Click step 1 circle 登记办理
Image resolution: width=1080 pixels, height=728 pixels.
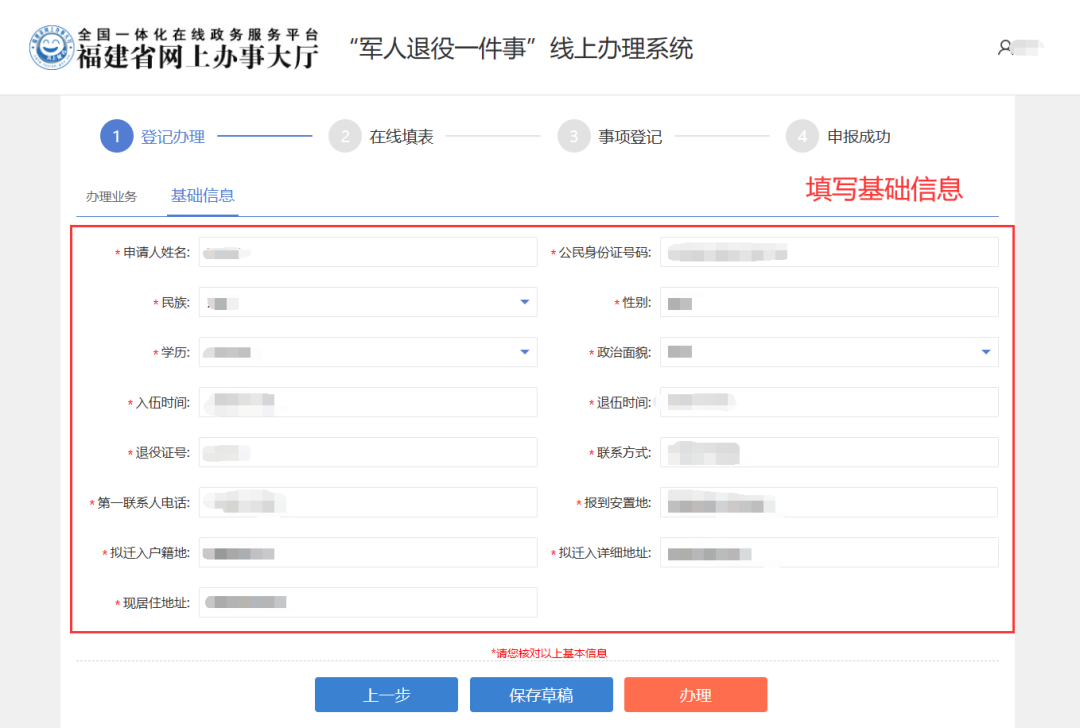tap(116, 137)
